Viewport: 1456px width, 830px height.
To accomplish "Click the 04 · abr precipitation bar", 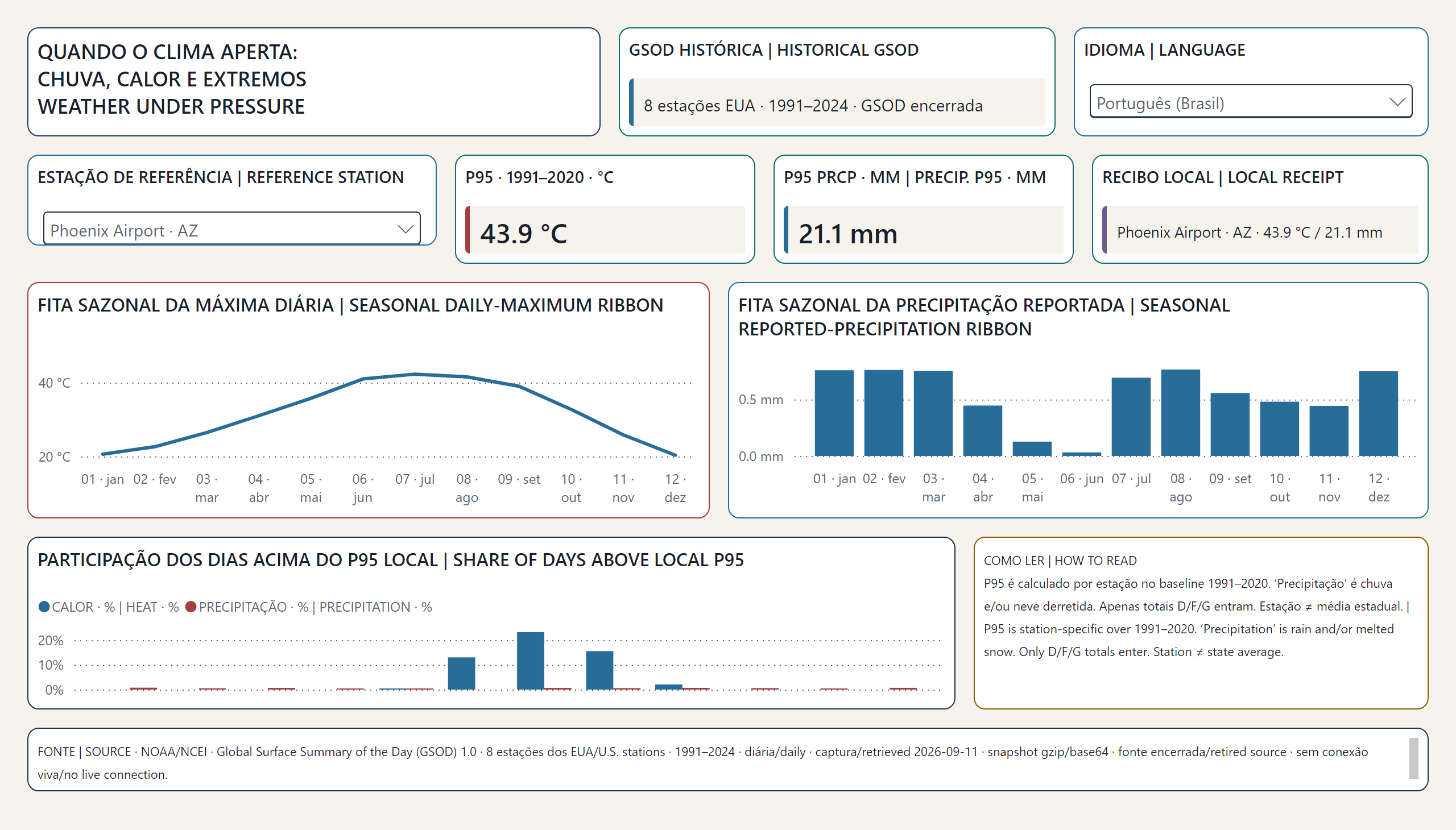I will click(x=982, y=430).
